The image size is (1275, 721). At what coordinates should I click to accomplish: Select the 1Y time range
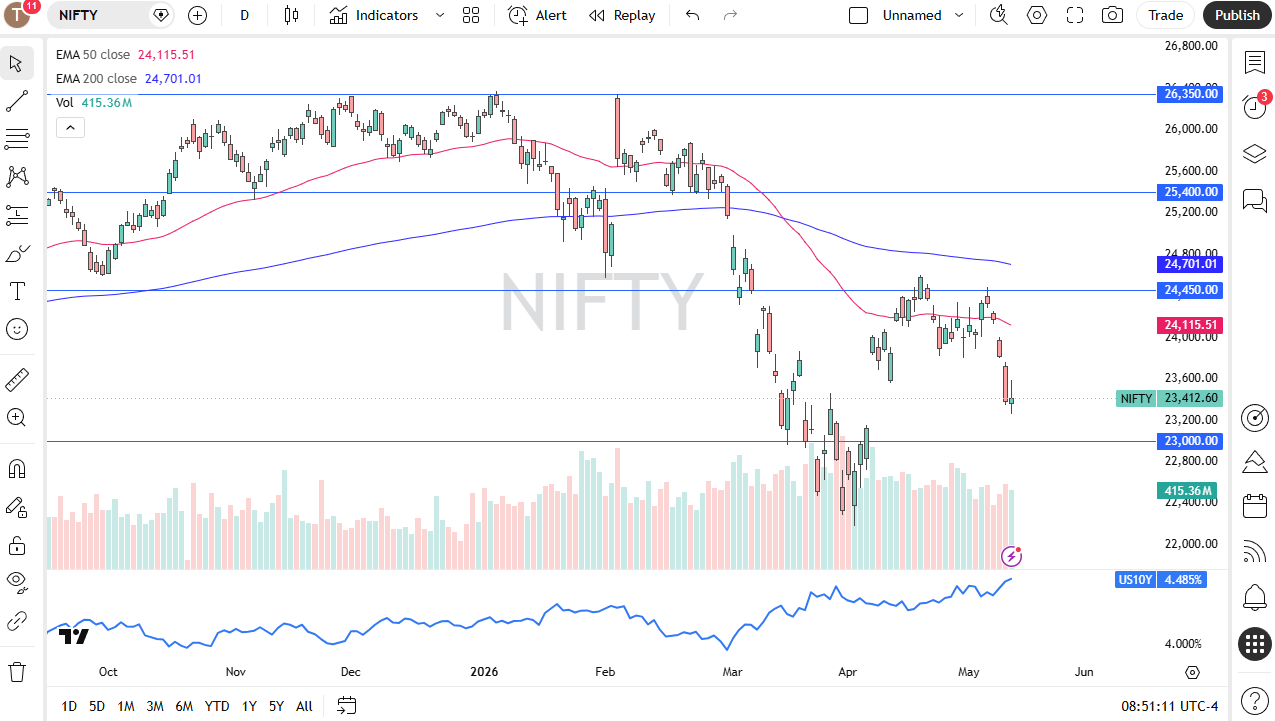click(x=249, y=706)
